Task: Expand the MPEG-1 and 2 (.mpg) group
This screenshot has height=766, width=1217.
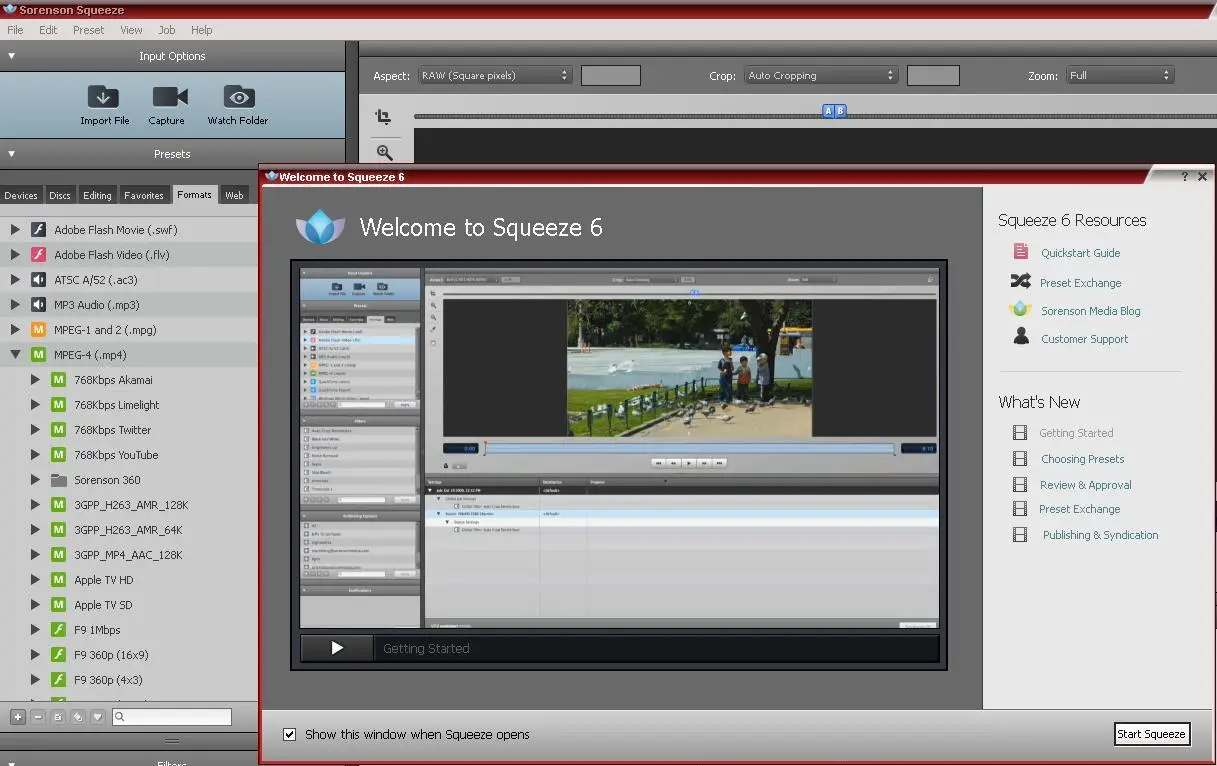Action: click(x=15, y=330)
